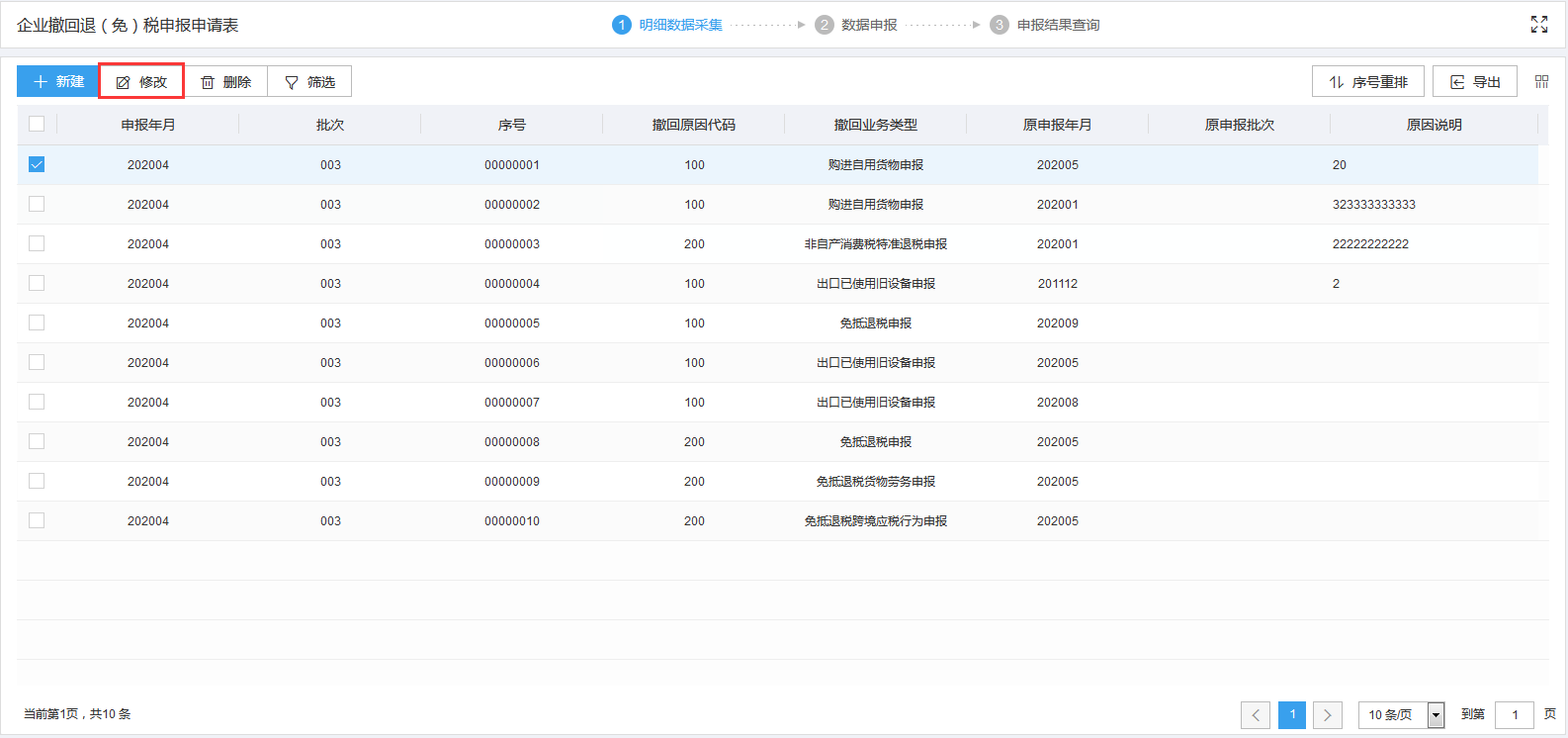Toggle fullscreen expand icon

tap(1538, 25)
